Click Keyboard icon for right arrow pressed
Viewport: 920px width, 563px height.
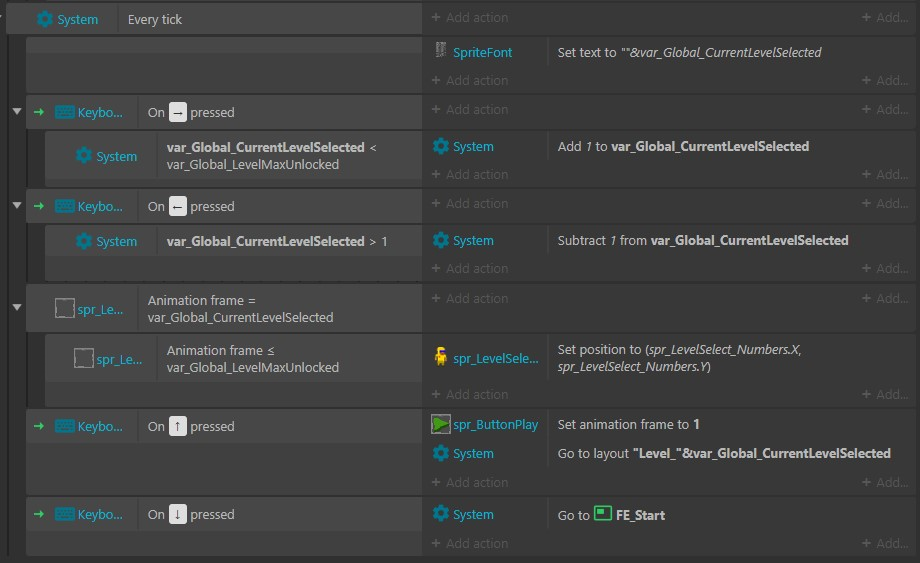click(x=65, y=112)
